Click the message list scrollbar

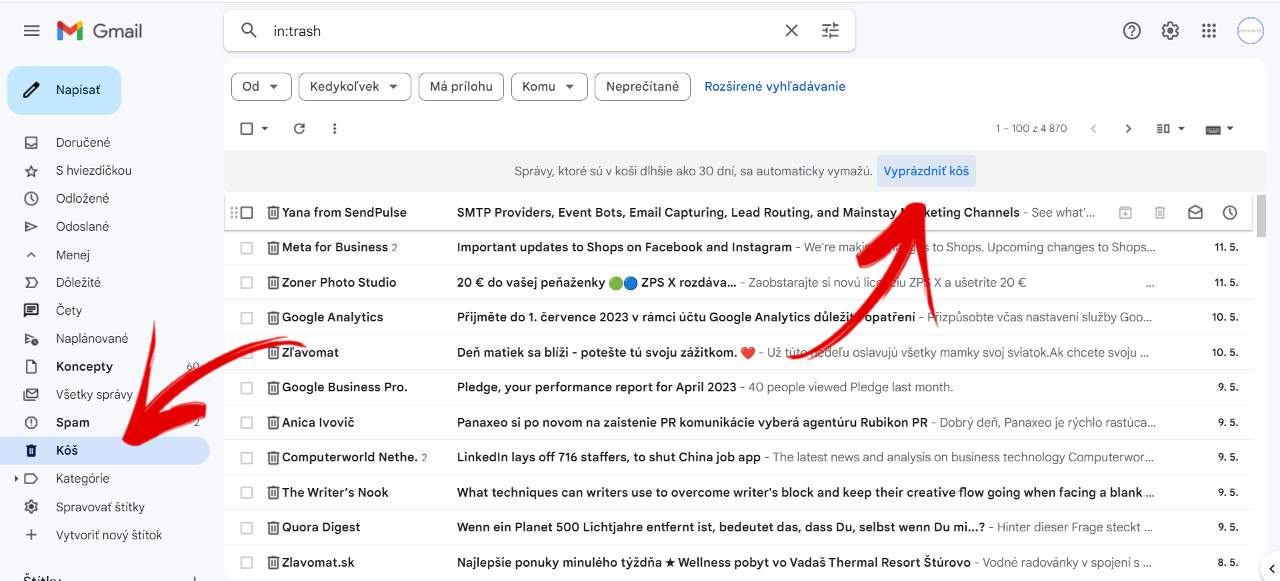[x=1260, y=215]
